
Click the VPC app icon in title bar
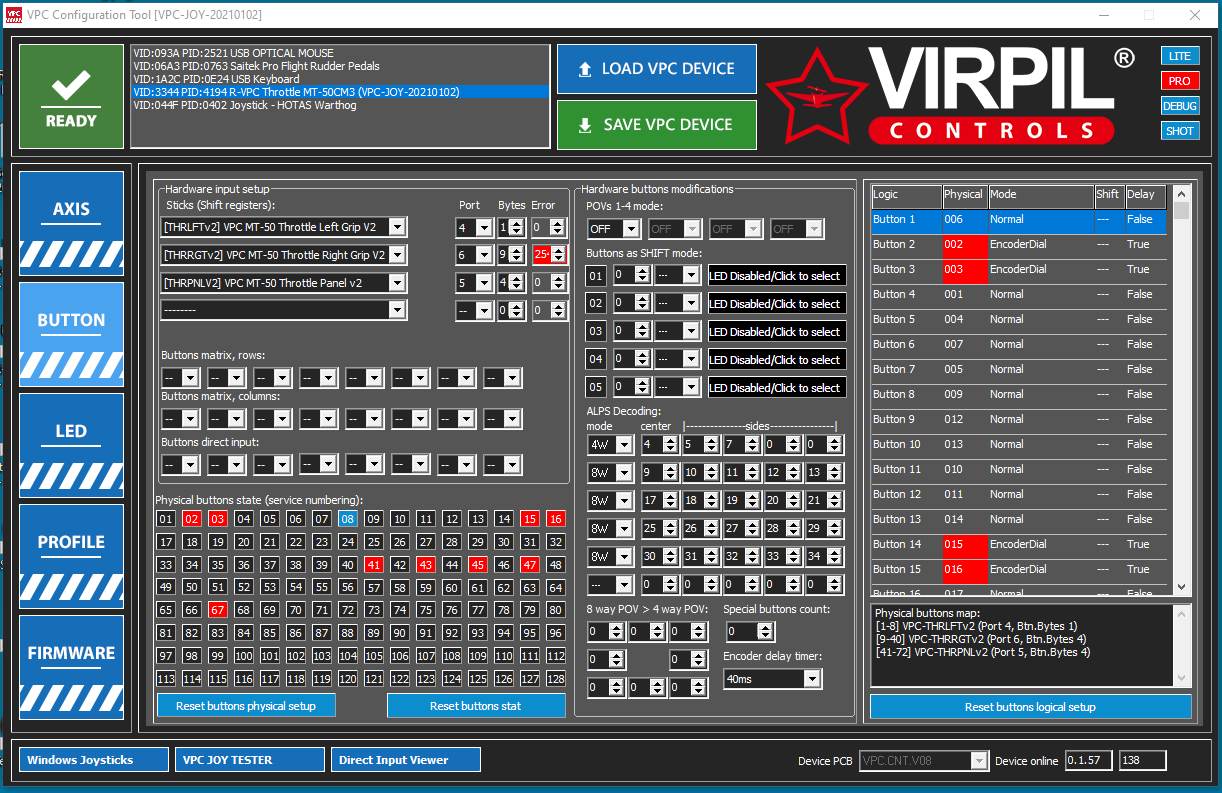(11, 15)
